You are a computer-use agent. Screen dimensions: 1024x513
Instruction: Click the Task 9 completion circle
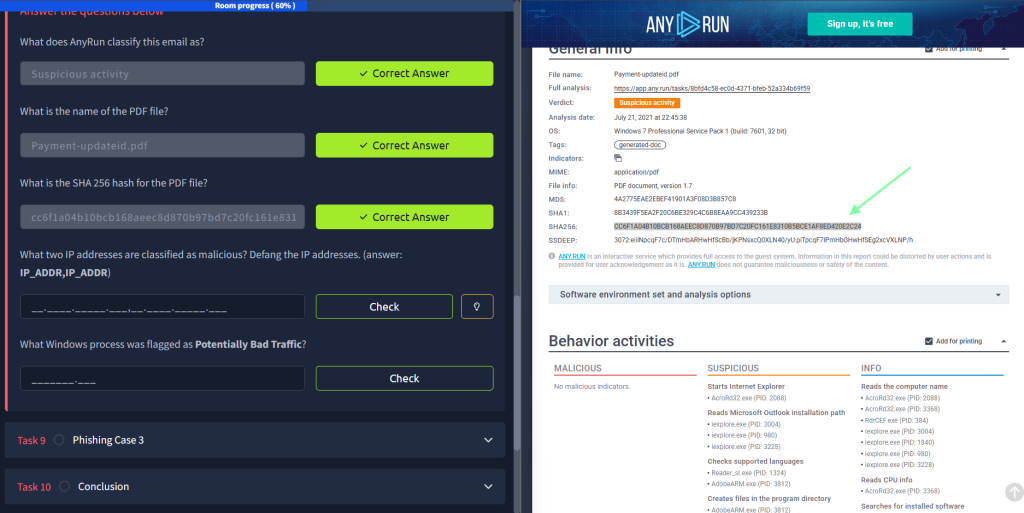pyautogui.click(x=59, y=440)
